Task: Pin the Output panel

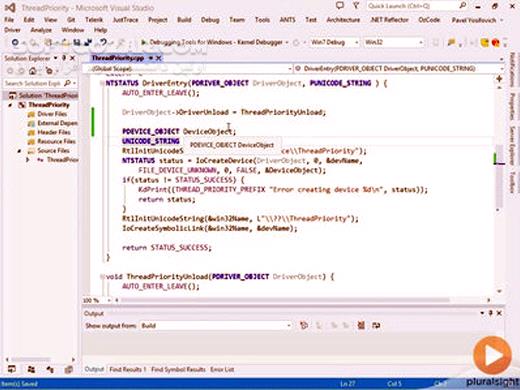Action: coord(491,313)
